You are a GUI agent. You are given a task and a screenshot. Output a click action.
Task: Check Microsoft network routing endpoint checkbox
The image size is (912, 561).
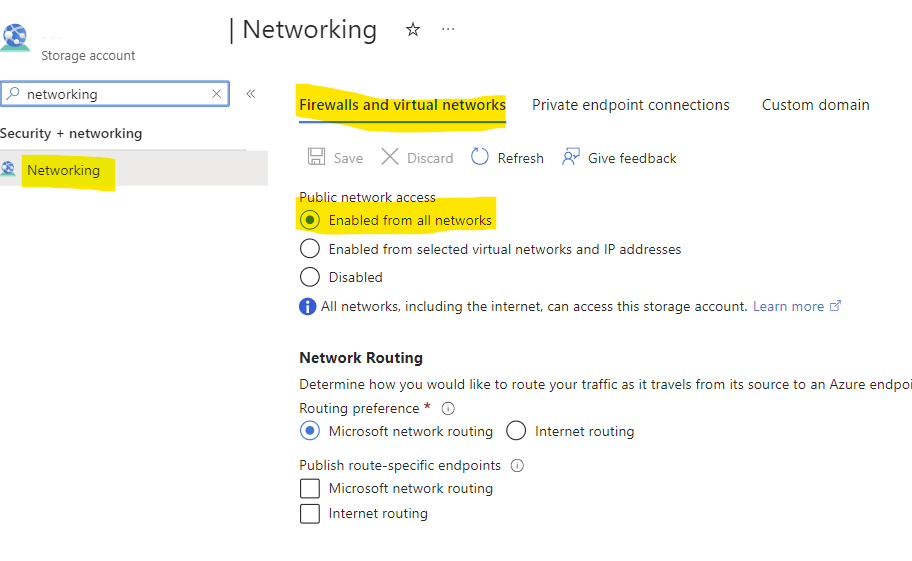coord(309,488)
